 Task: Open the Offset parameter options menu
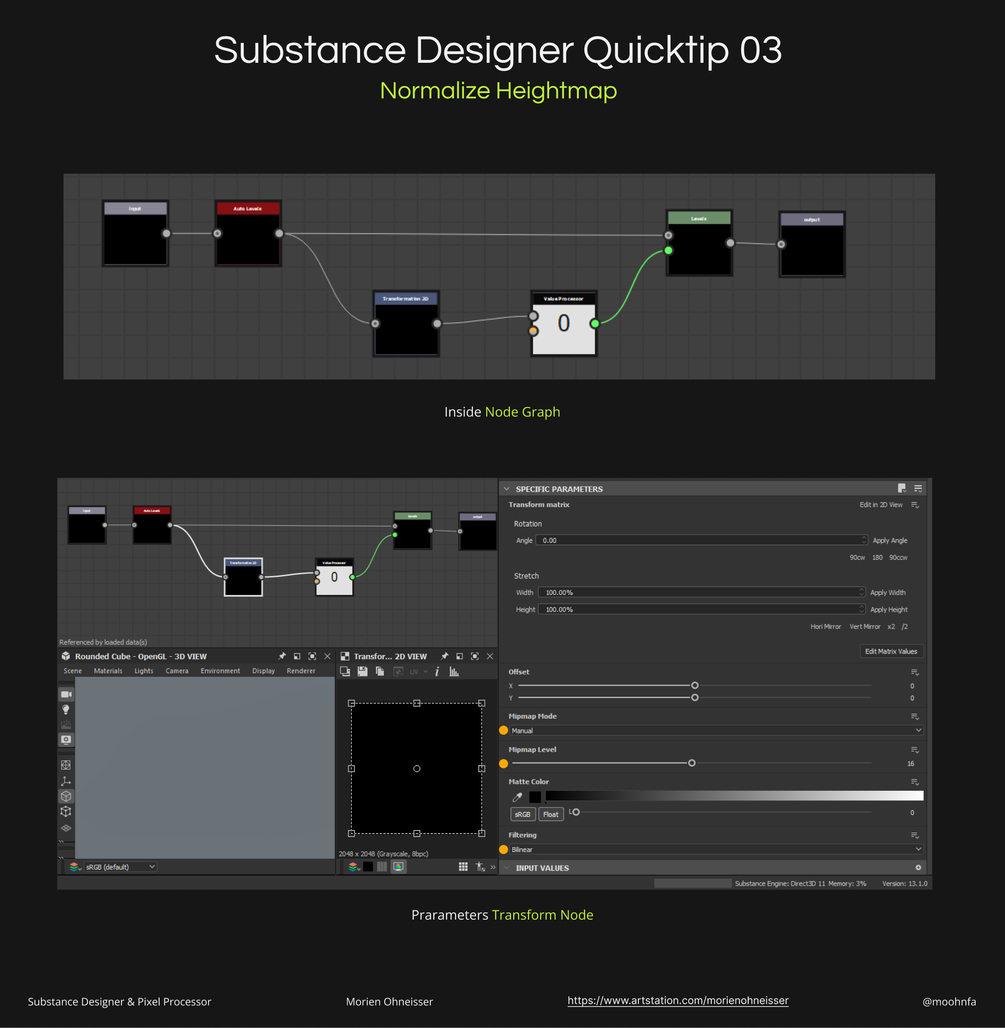915,672
